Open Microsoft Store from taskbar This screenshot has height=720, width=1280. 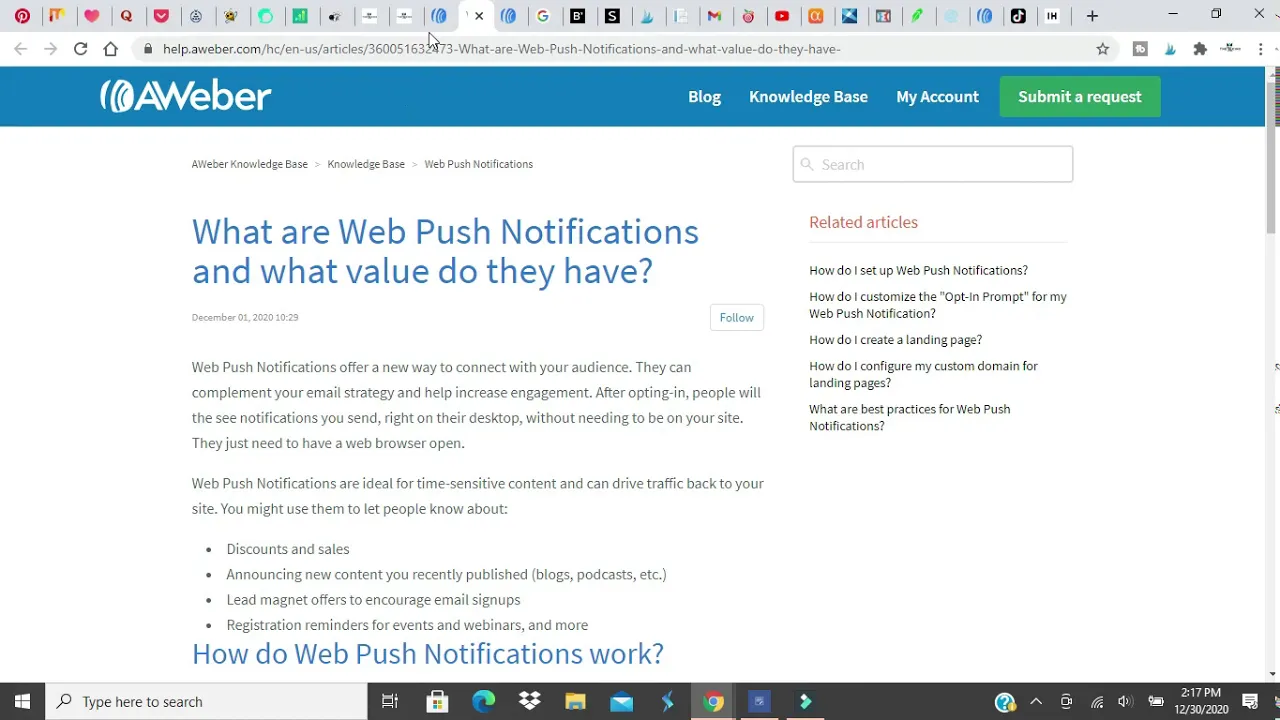pos(437,701)
